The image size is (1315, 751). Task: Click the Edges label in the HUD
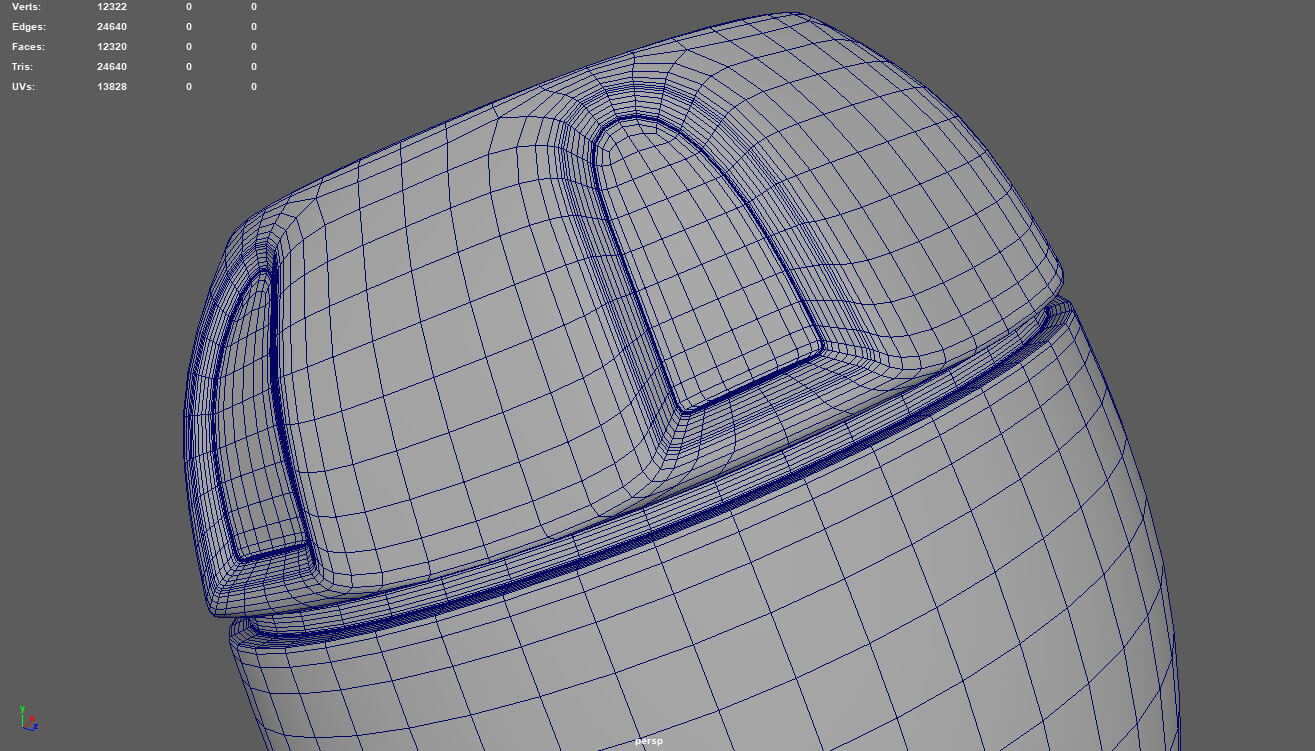[x=28, y=27]
